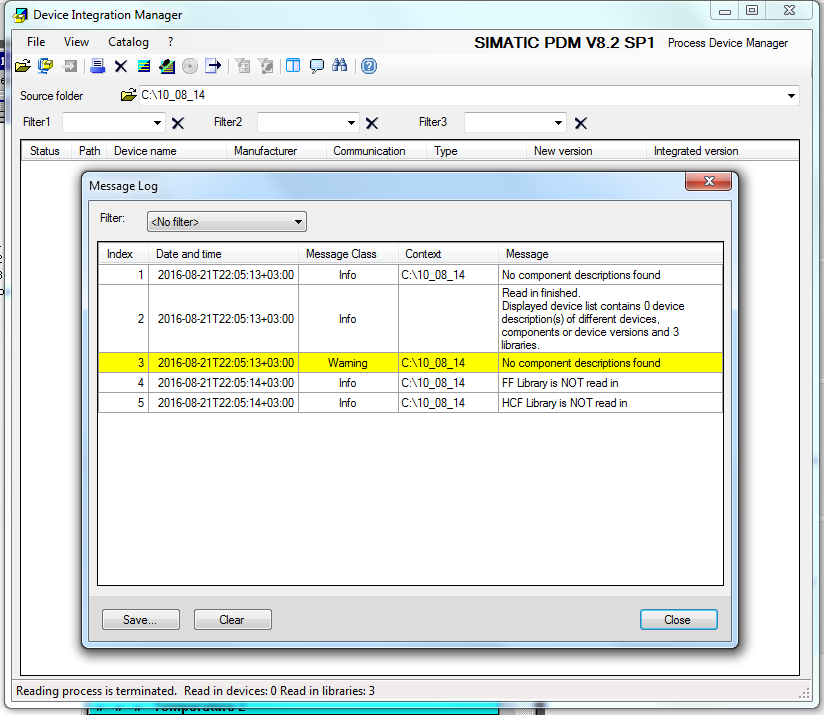Click the blue help question mark icon

pyautogui.click(x=369, y=66)
